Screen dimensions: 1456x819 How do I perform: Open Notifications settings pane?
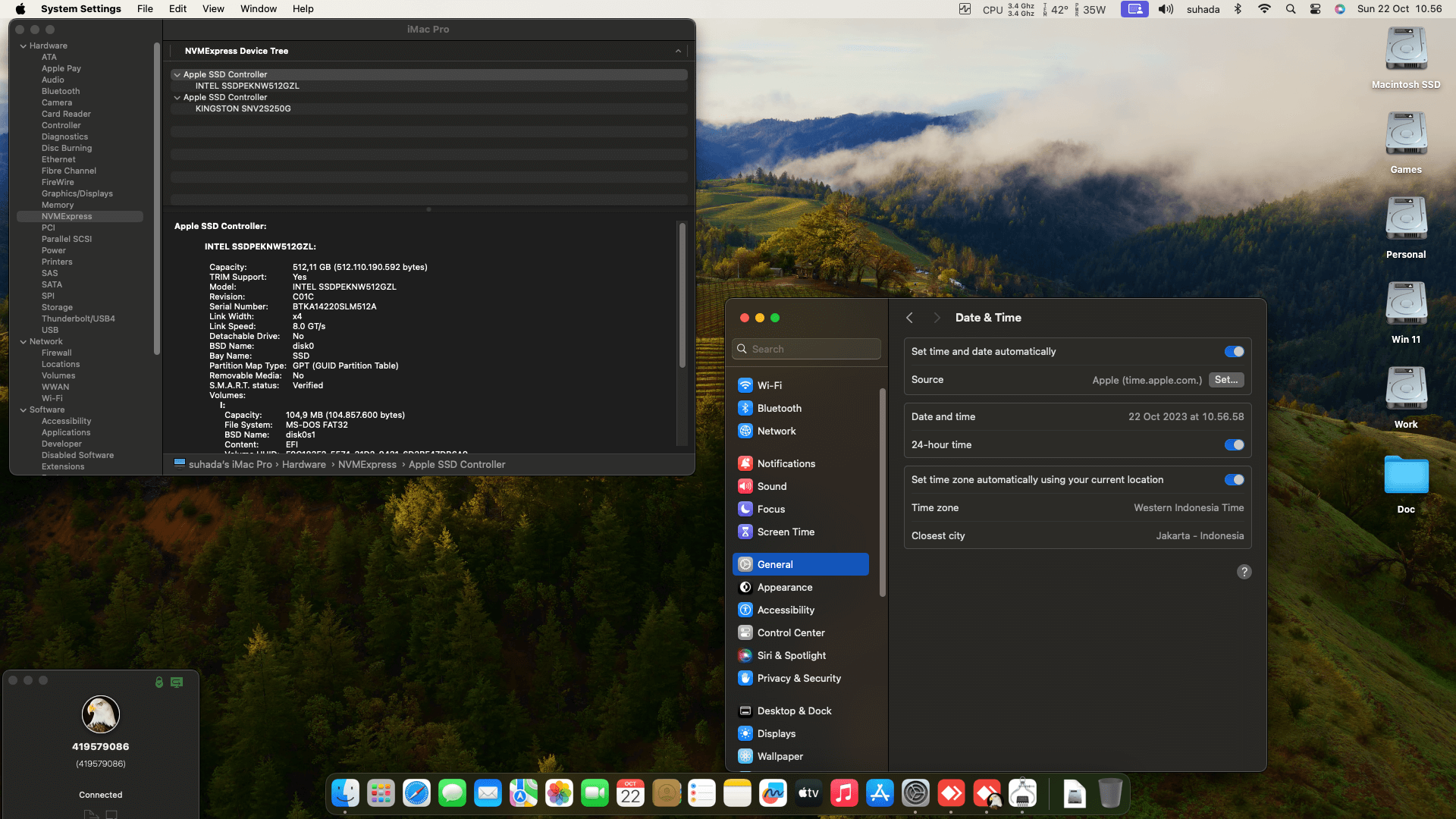pos(786,463)
